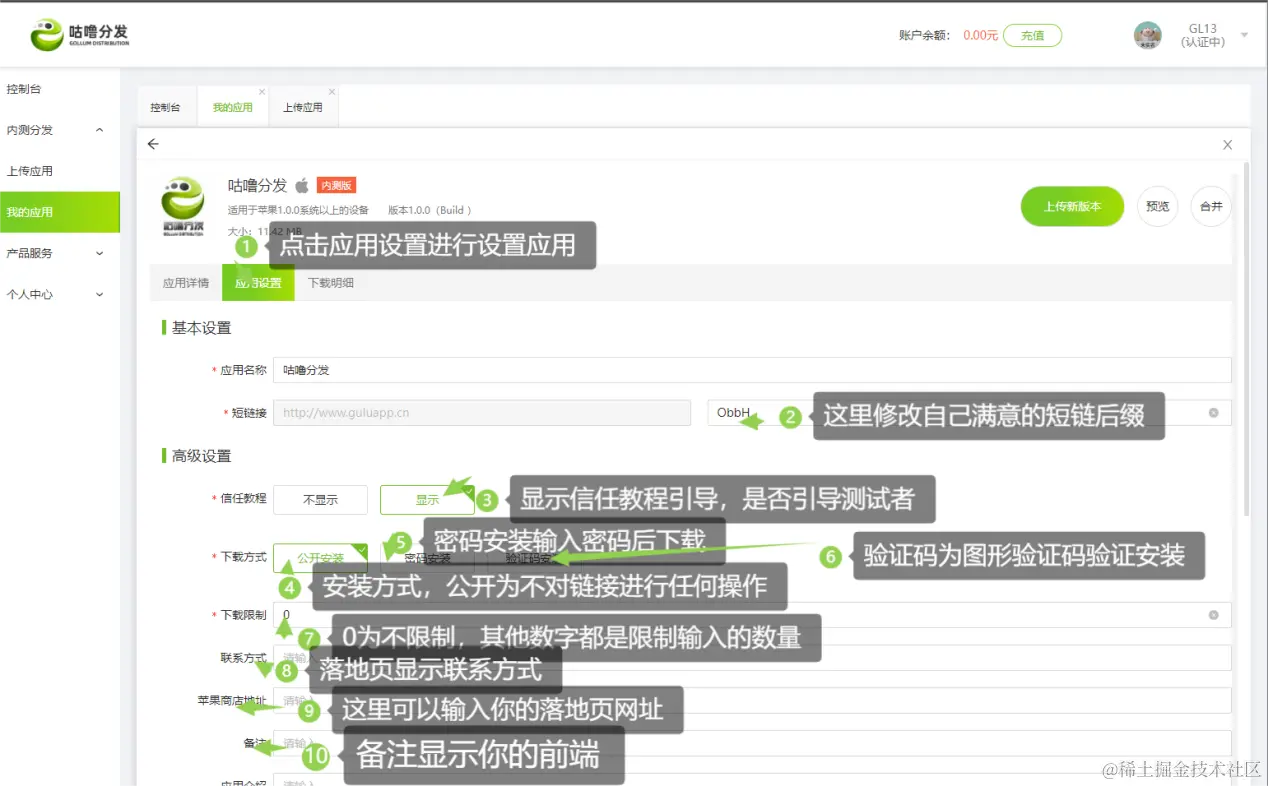
Task: Click the user avatar in the top bar
Action: (x=1147, y=34)
